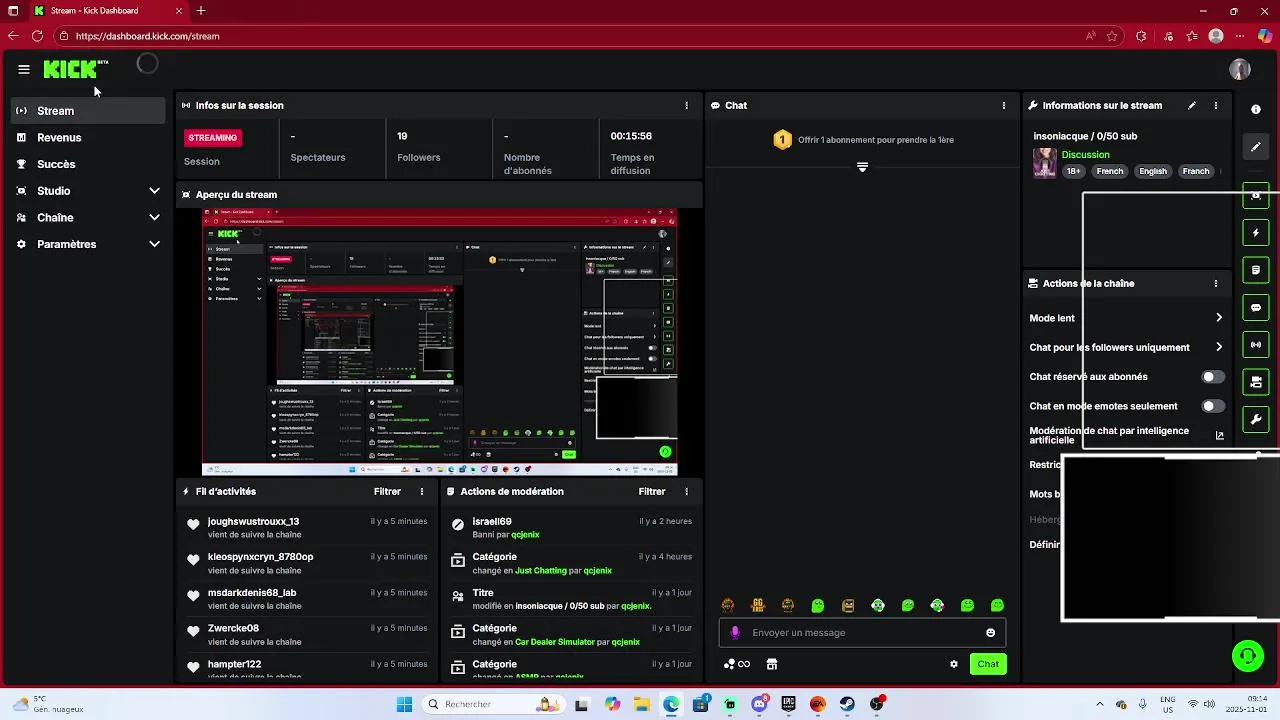Open the Actions de modération three-dot menu
Viewport: 1280px width, 720px height.
[686, 492]
